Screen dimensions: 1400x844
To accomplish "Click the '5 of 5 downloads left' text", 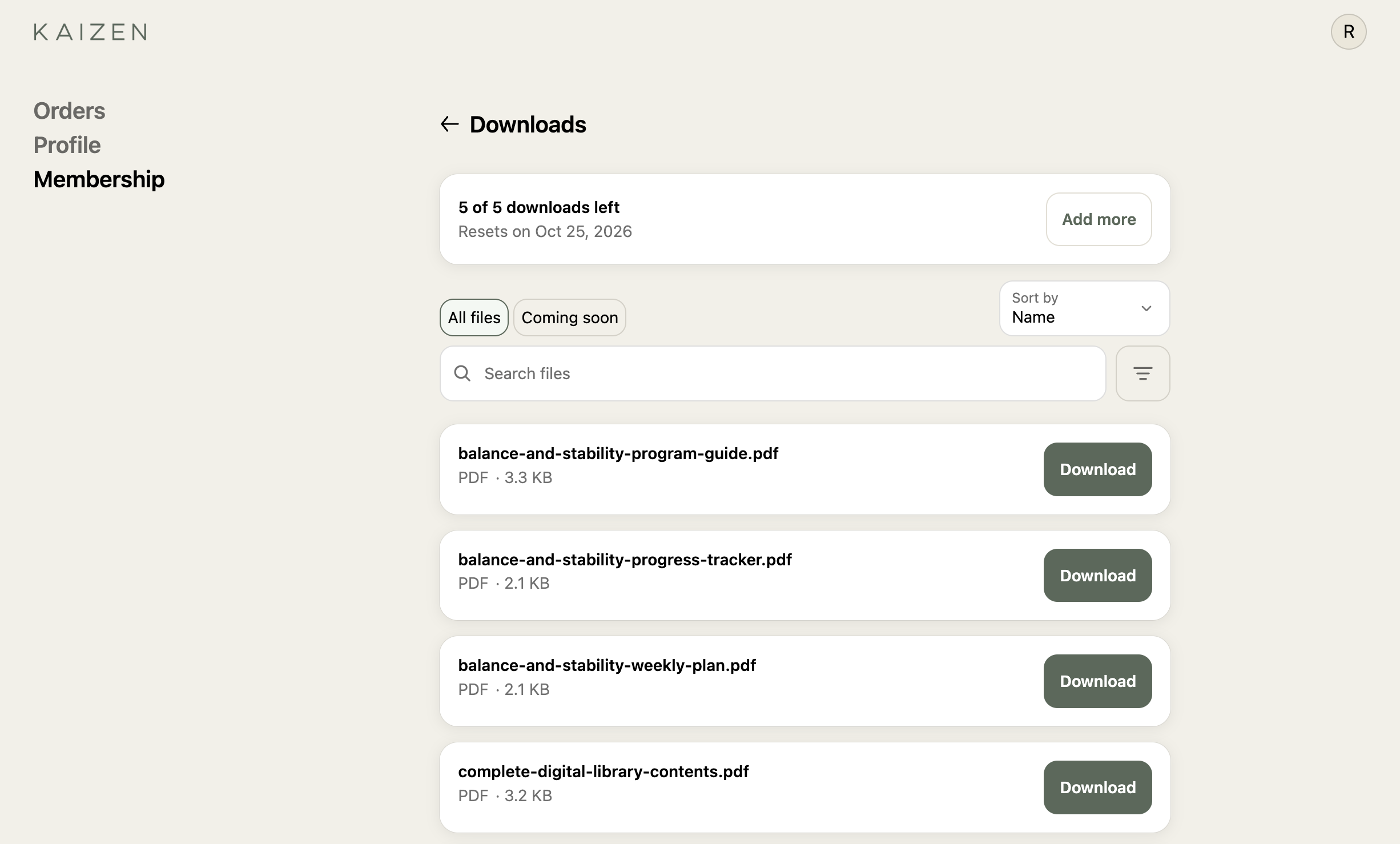I will (538, 207).
